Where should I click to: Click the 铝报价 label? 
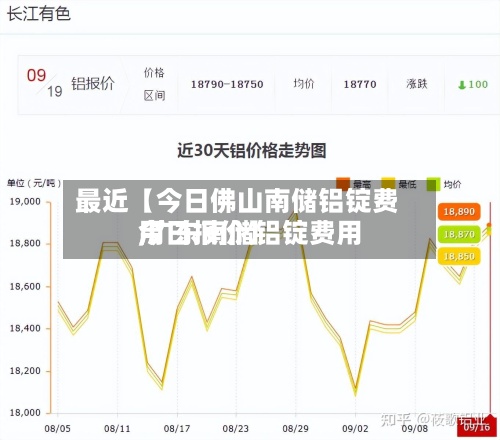pos(93,84)
